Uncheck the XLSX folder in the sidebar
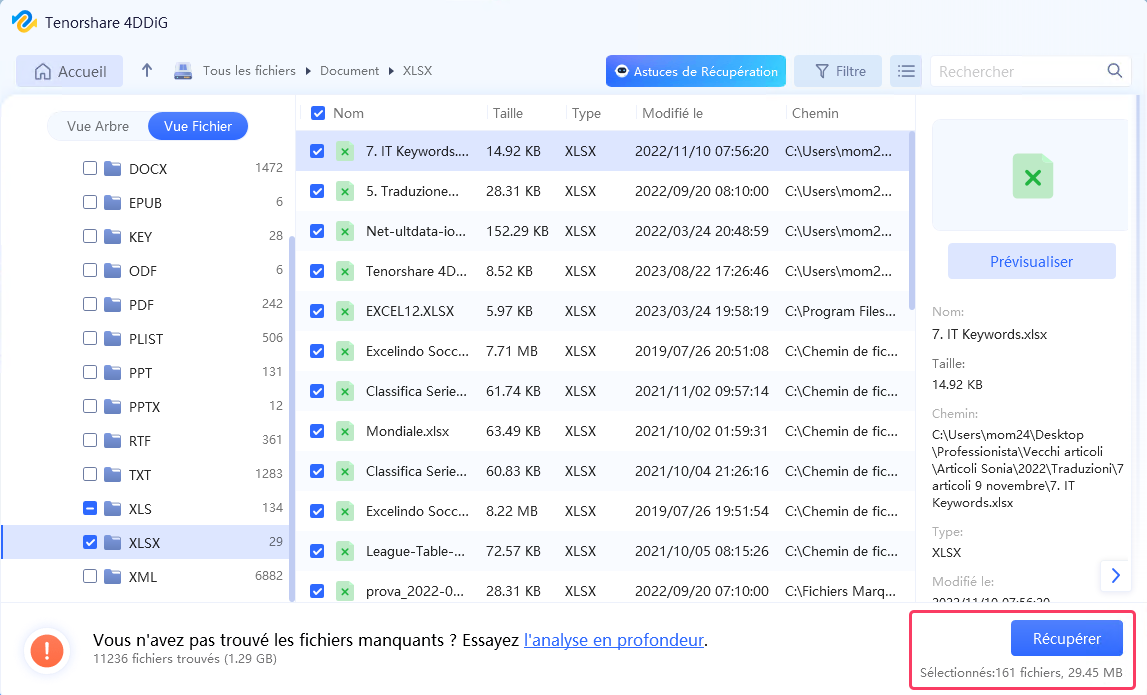 pos(89,542)
